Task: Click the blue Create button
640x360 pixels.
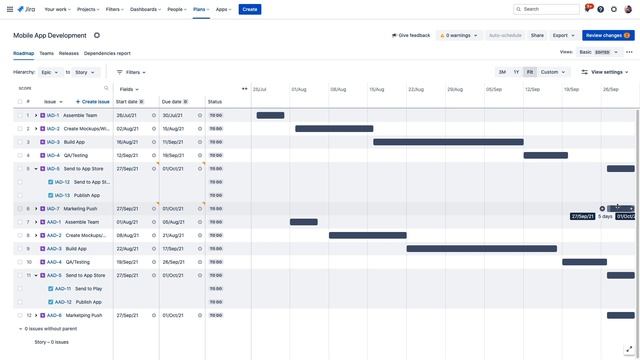Action: (250, 9)
